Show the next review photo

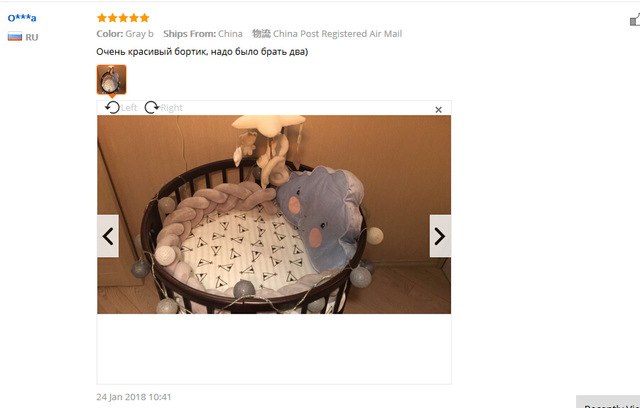(440, 236)
